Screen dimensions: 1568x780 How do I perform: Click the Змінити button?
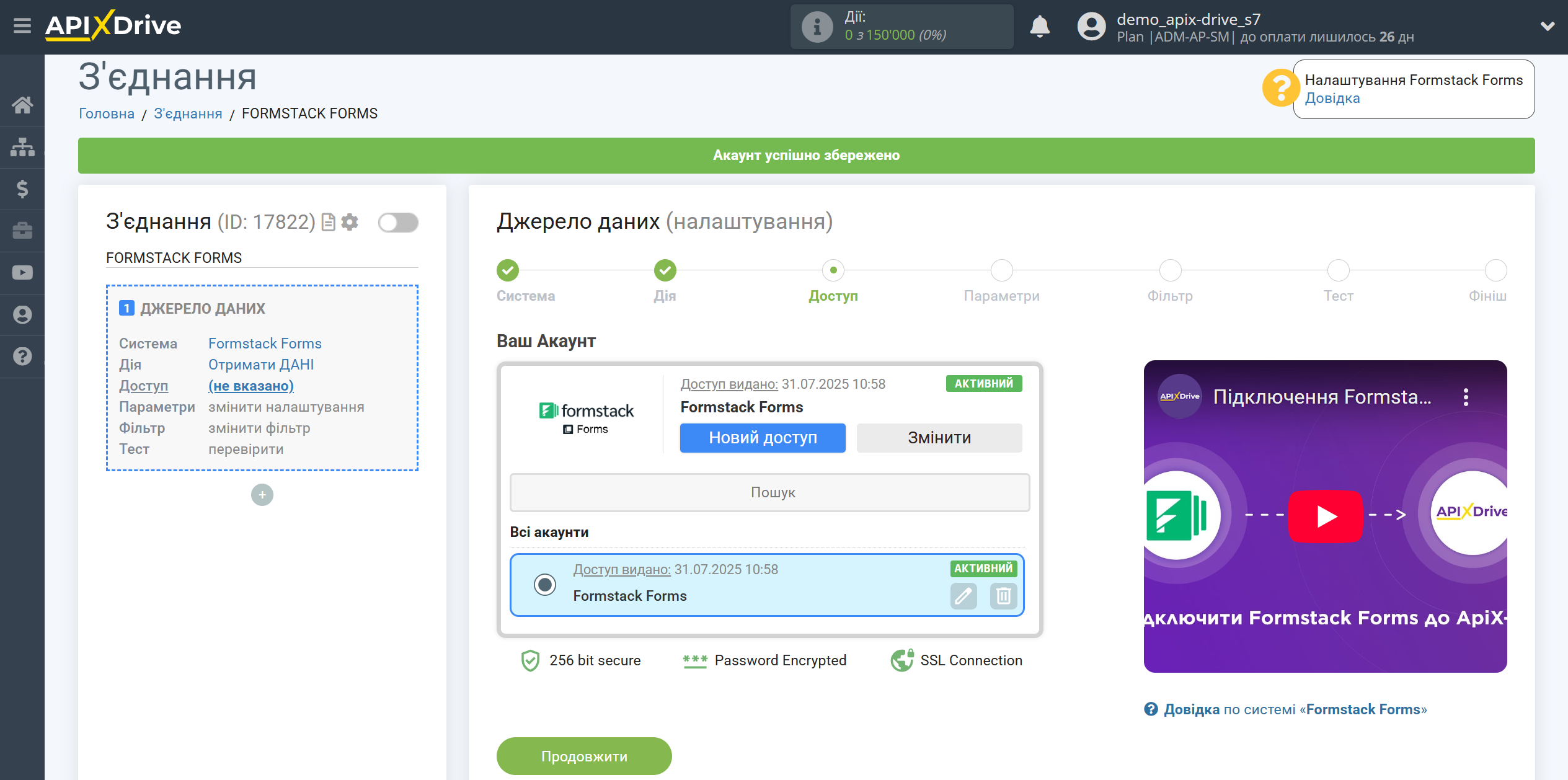coord(939,438)
